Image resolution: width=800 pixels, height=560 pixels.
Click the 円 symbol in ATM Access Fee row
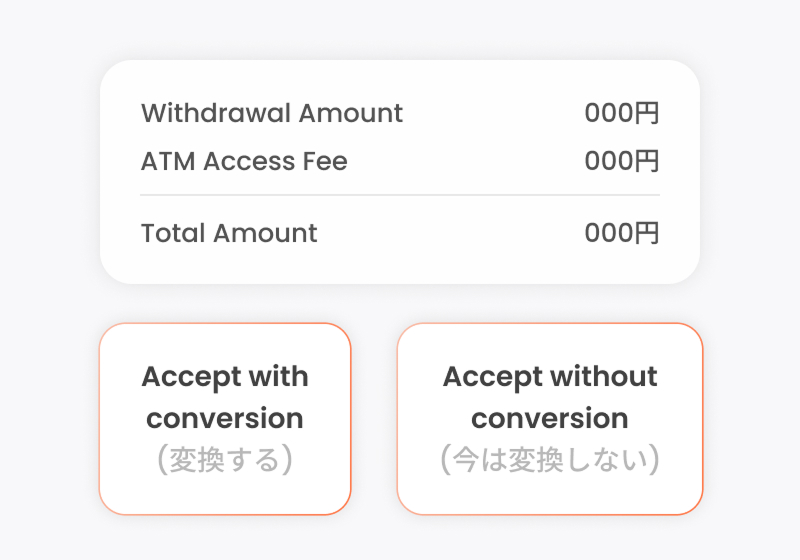[648, 161]
